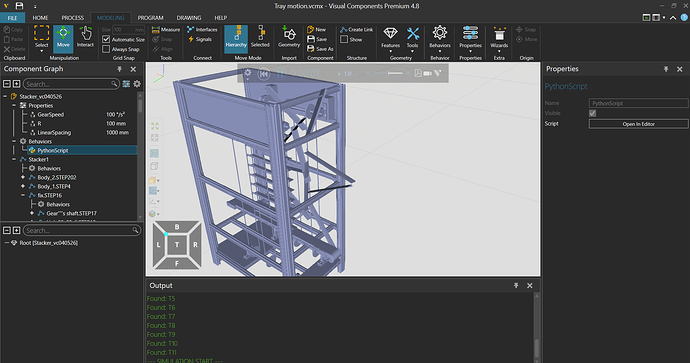The height and width of the screenshot is (363, 690).
Task: Click the simulation reset button
Action: [264, 73]
